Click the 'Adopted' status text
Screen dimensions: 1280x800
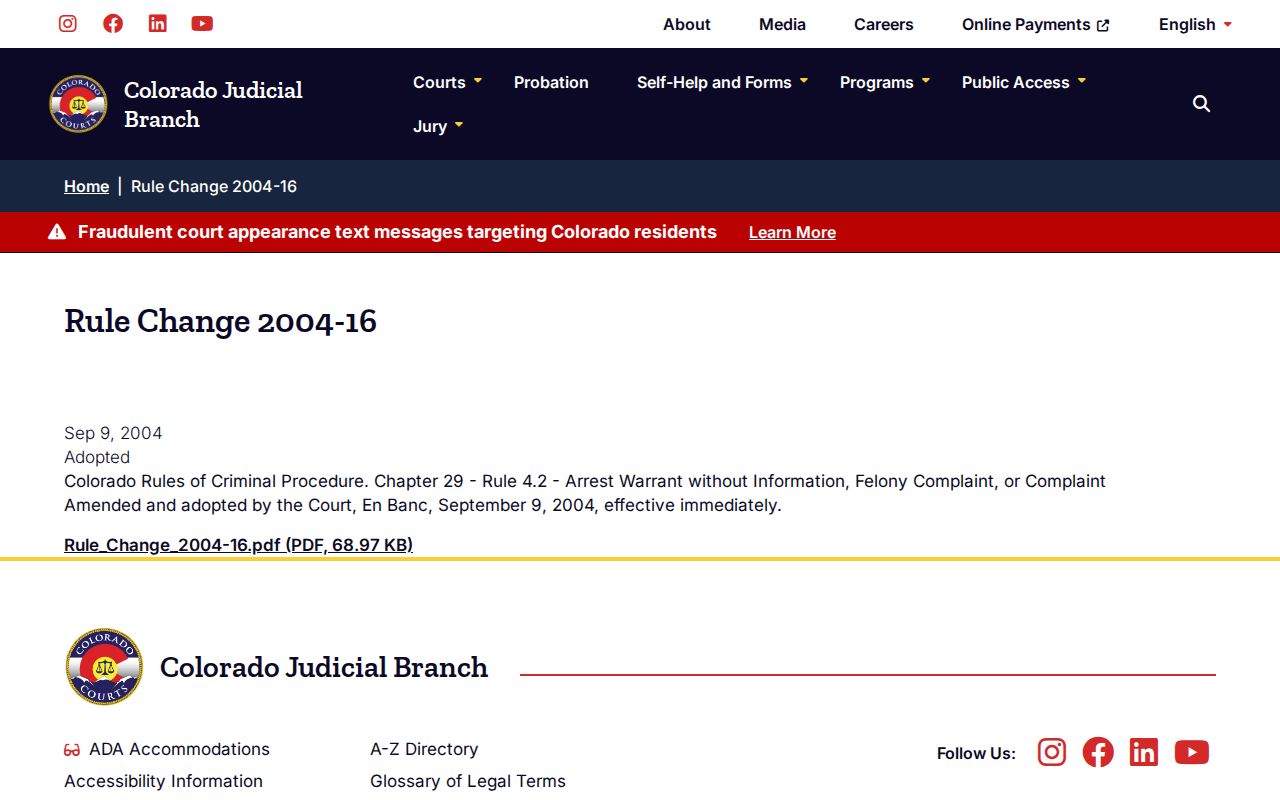tap(97, 457)
